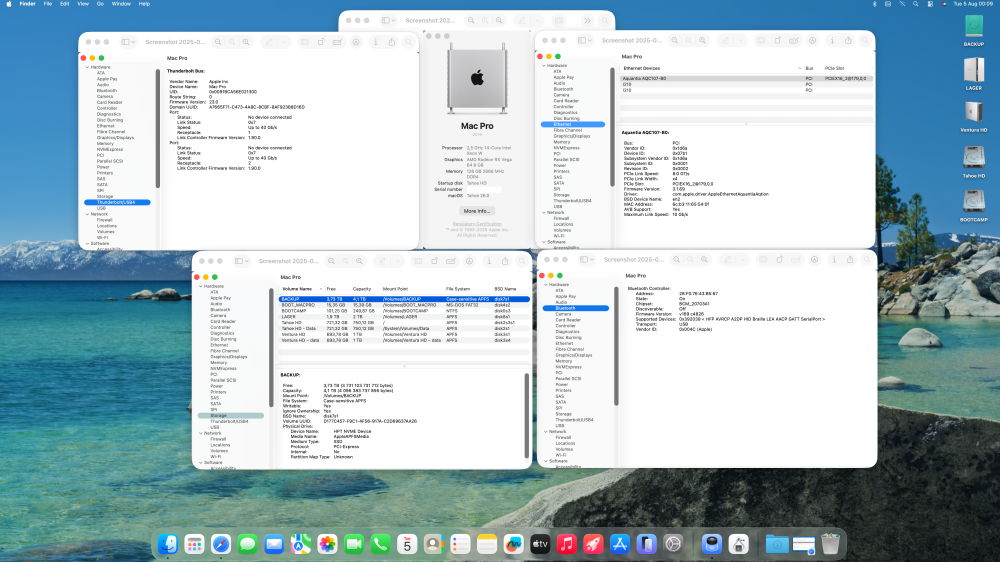Open the Apple menu
Image resolution: width=1000 pixels, height=562 pixels.
coord(9,4)
